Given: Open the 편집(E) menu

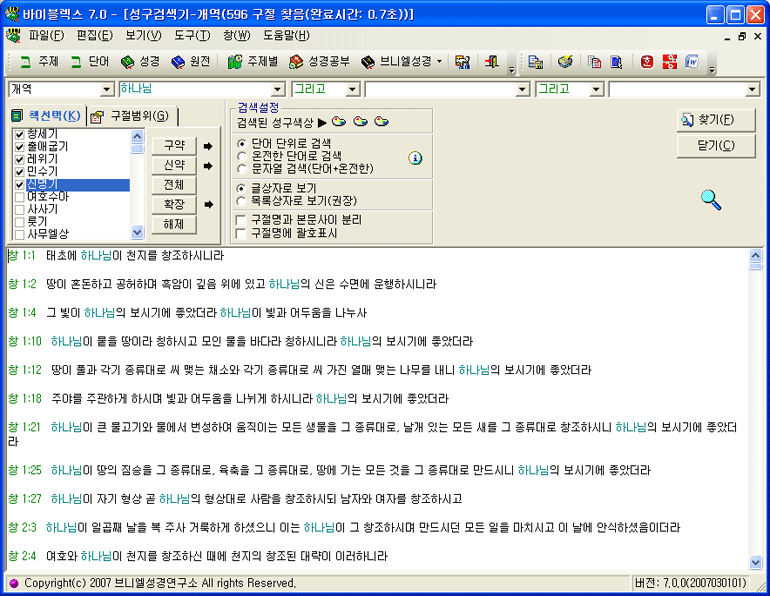Looking at the screenshot, I should pos(95,35).
